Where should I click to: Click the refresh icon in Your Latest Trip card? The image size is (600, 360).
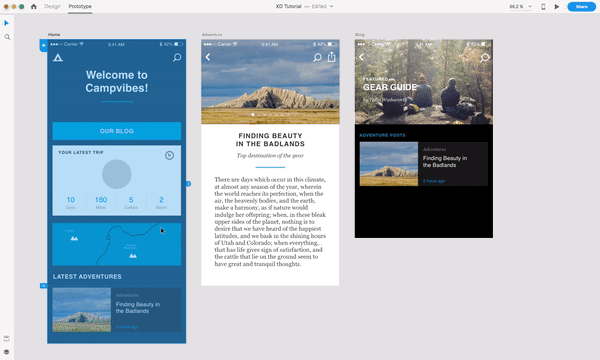170,155
